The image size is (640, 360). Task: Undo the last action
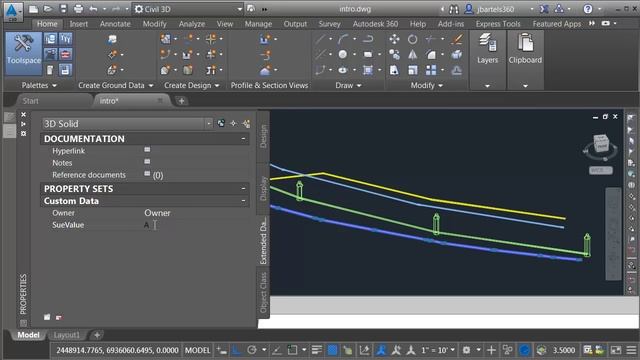[93, 9]
